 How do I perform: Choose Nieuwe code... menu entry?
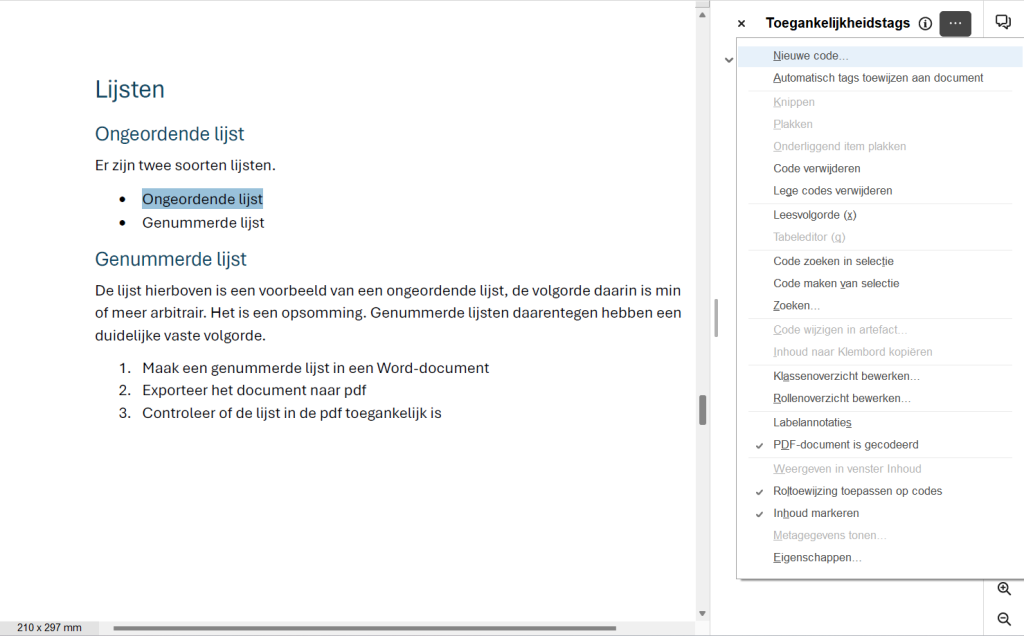[x=880, y=56]
